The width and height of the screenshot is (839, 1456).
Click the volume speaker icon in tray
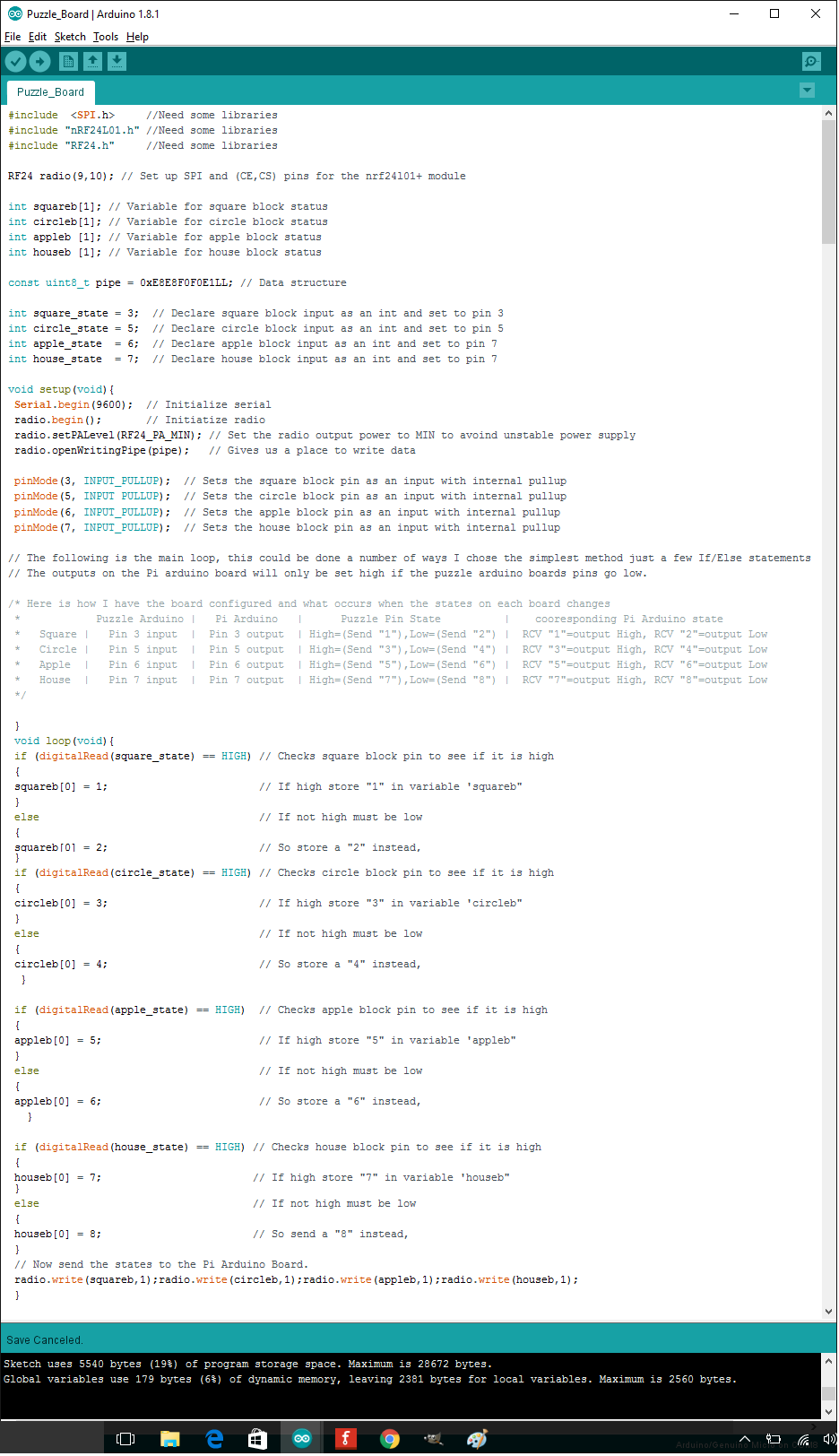pyautogui.click(x=830, y=1440)
